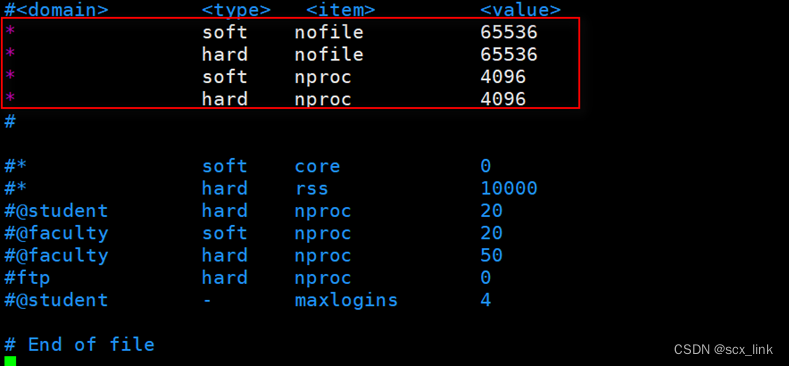This screenshot has height=366, width=789.
Task: Click "nofile" on the soft nofile line
Action: pyautogui.click(x=329, y=32)
